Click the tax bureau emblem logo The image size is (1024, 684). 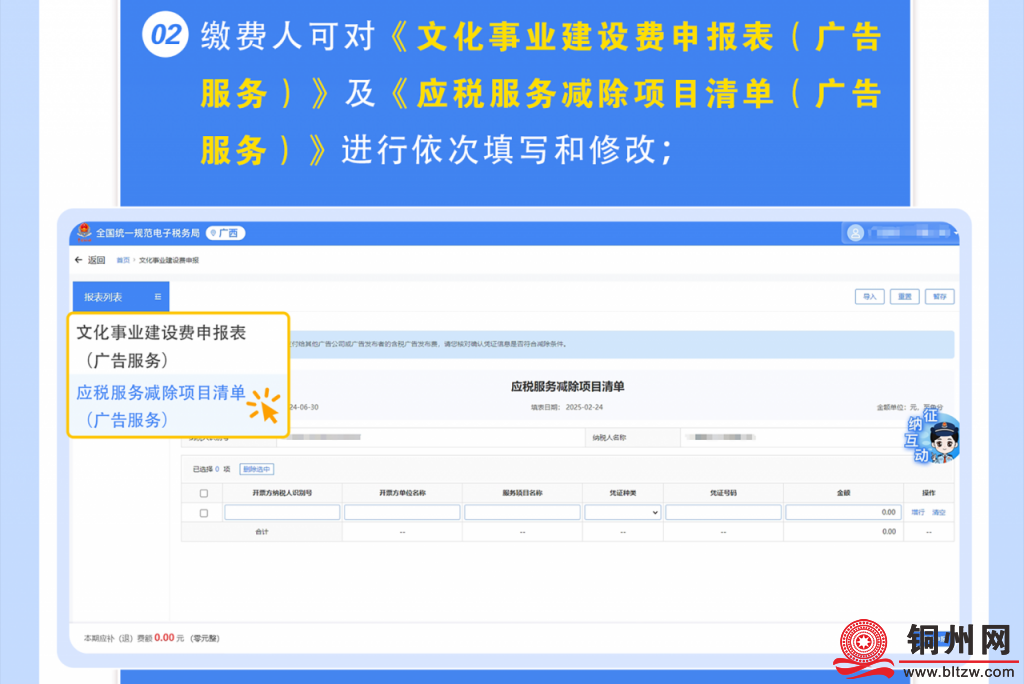pos(84,233)
